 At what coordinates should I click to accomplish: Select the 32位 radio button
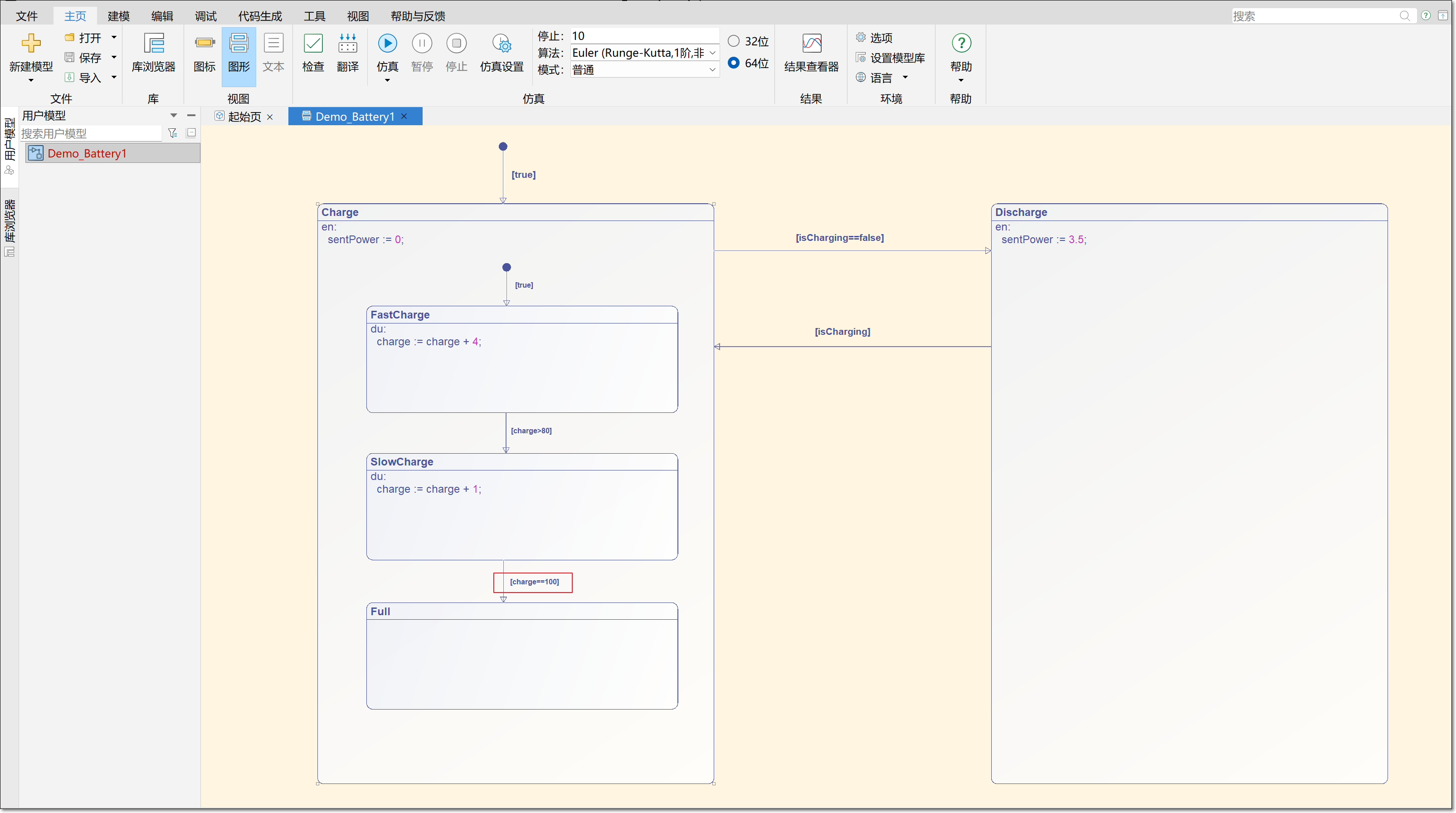[x=733, y=41]
